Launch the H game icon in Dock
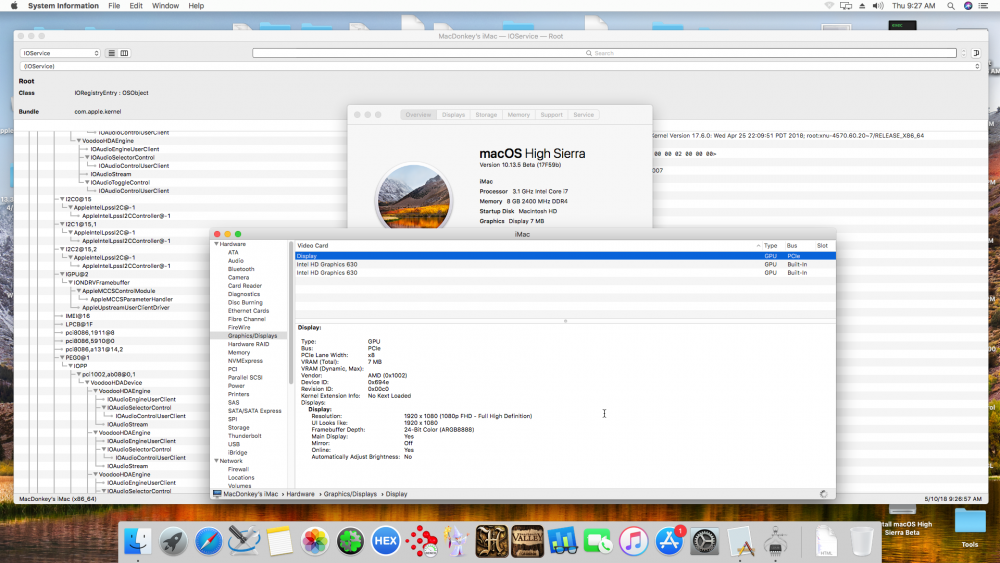Viewport: 1000px width, 563px height. point(492,541)
